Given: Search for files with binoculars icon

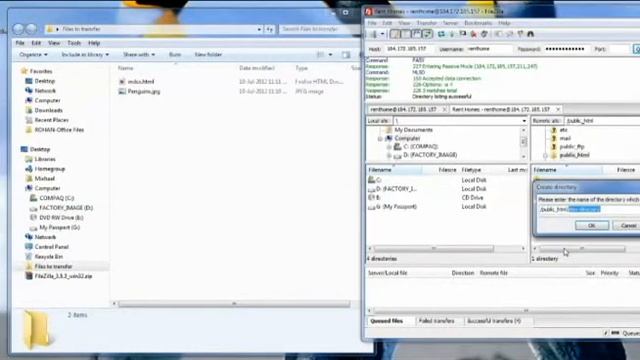Looking at the screenshot, I should 531,34.
